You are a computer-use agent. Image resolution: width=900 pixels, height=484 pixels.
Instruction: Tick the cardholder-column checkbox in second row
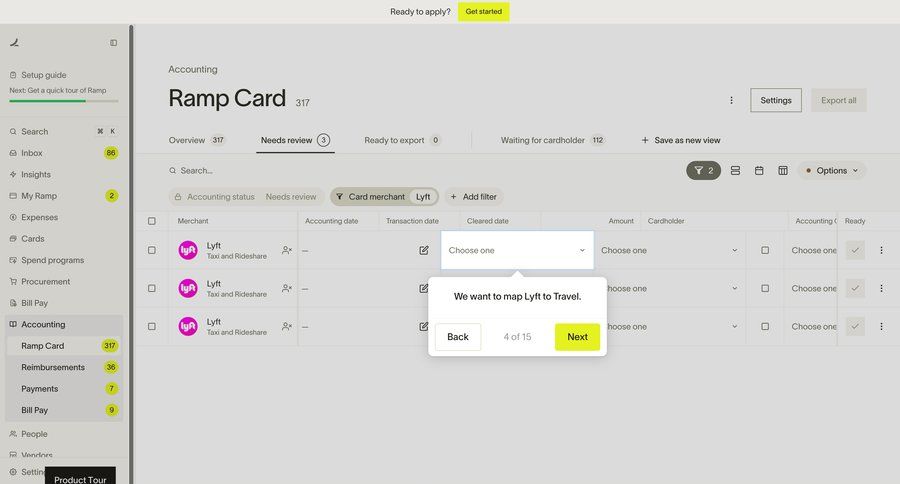[x=765, y=288]
